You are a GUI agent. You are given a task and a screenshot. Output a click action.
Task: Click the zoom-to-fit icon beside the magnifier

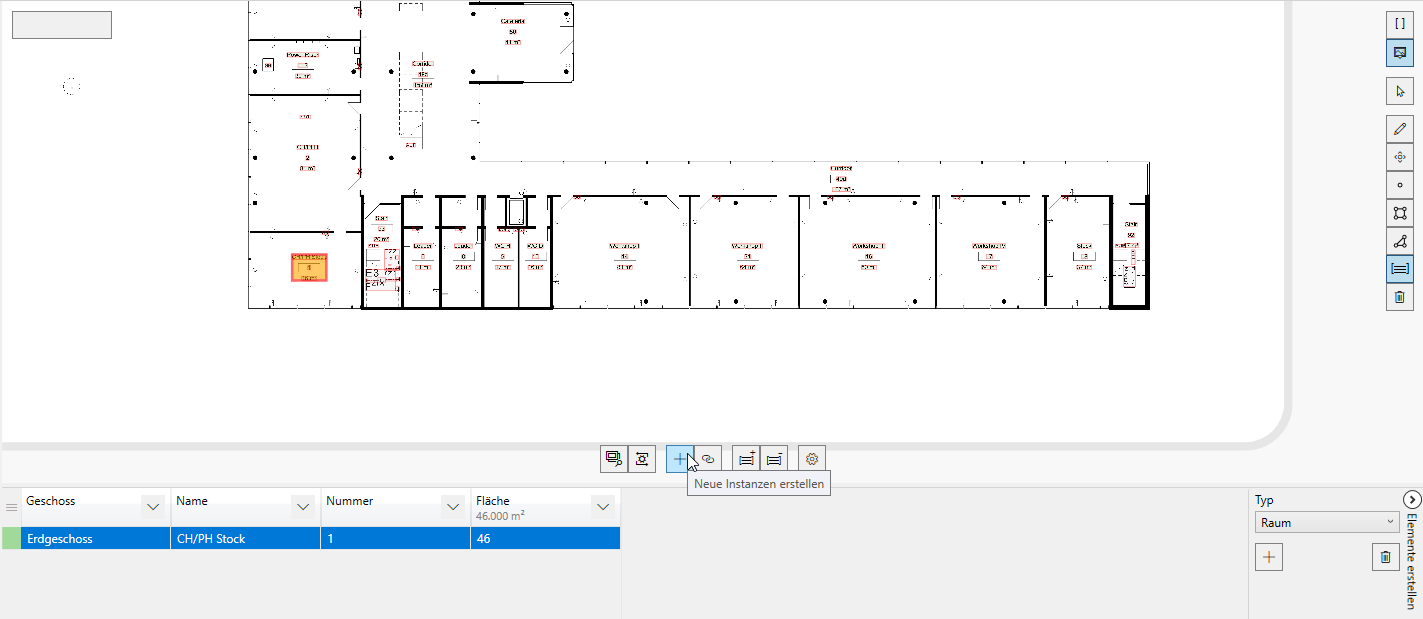(641, 459)
